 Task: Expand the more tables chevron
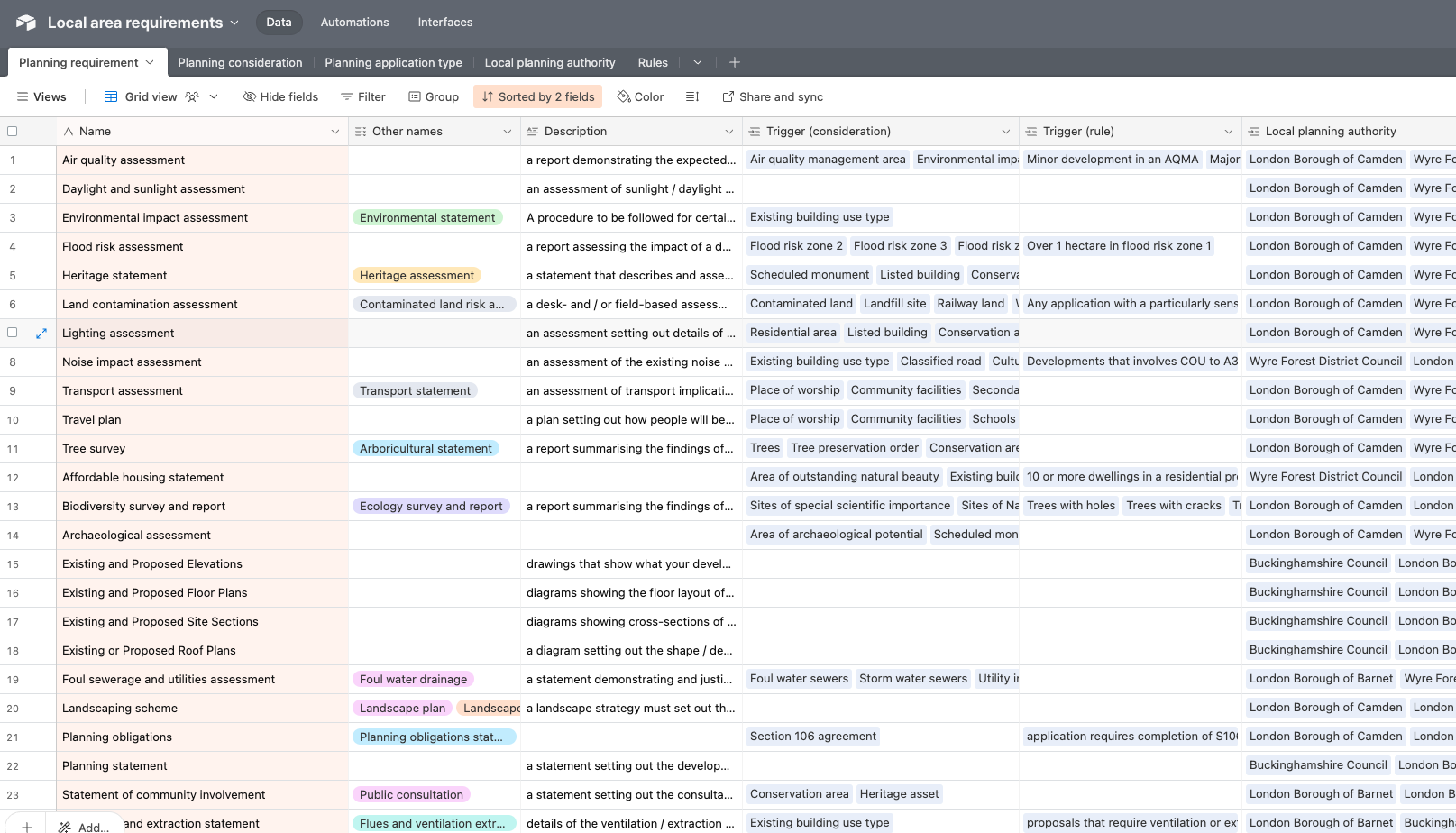click(x=698, y=62)
